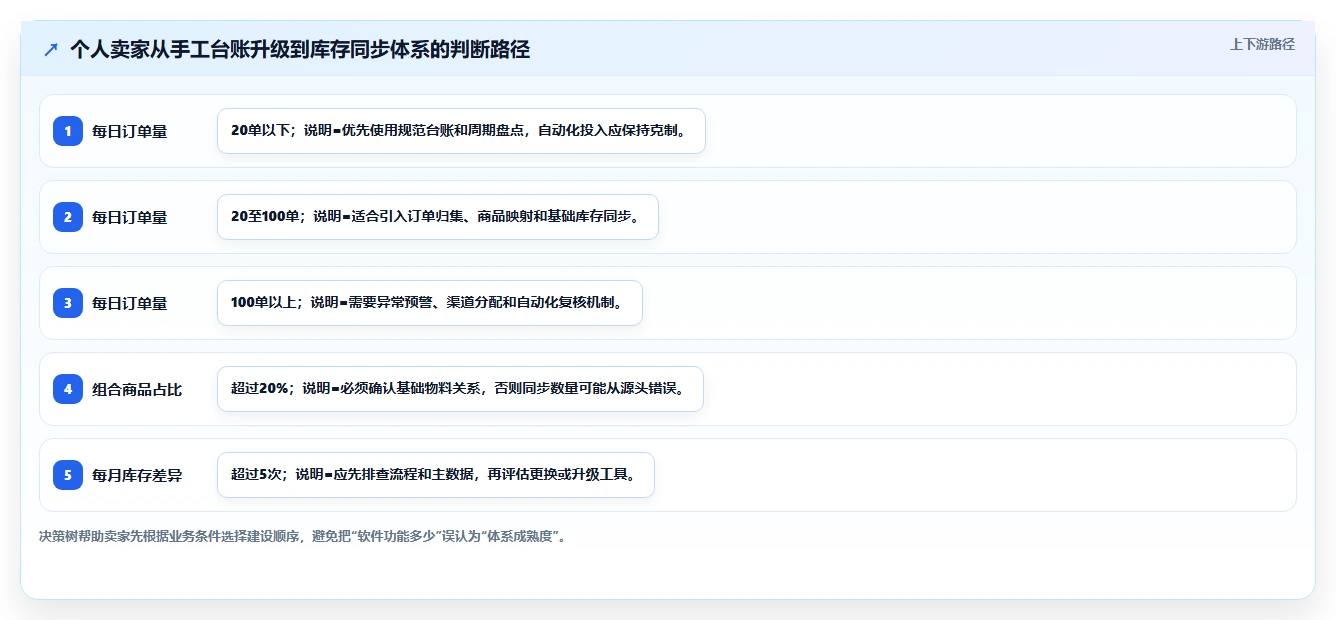
Task: Open the 超过5次 description box
Action: (436, 475)
